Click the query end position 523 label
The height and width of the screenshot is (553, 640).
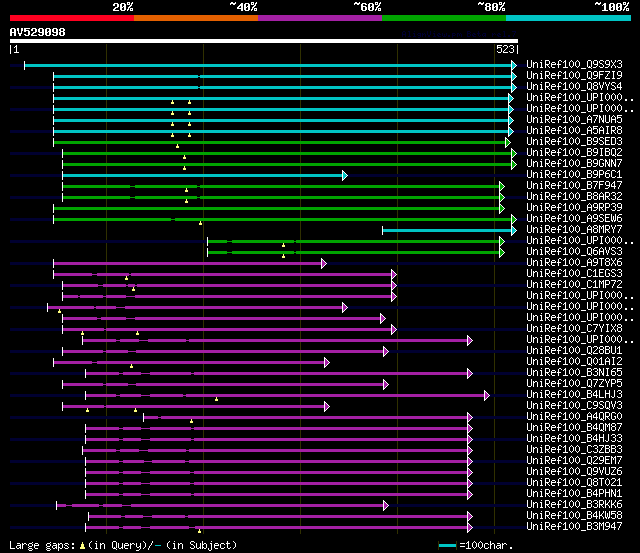[x=505, y=49]
